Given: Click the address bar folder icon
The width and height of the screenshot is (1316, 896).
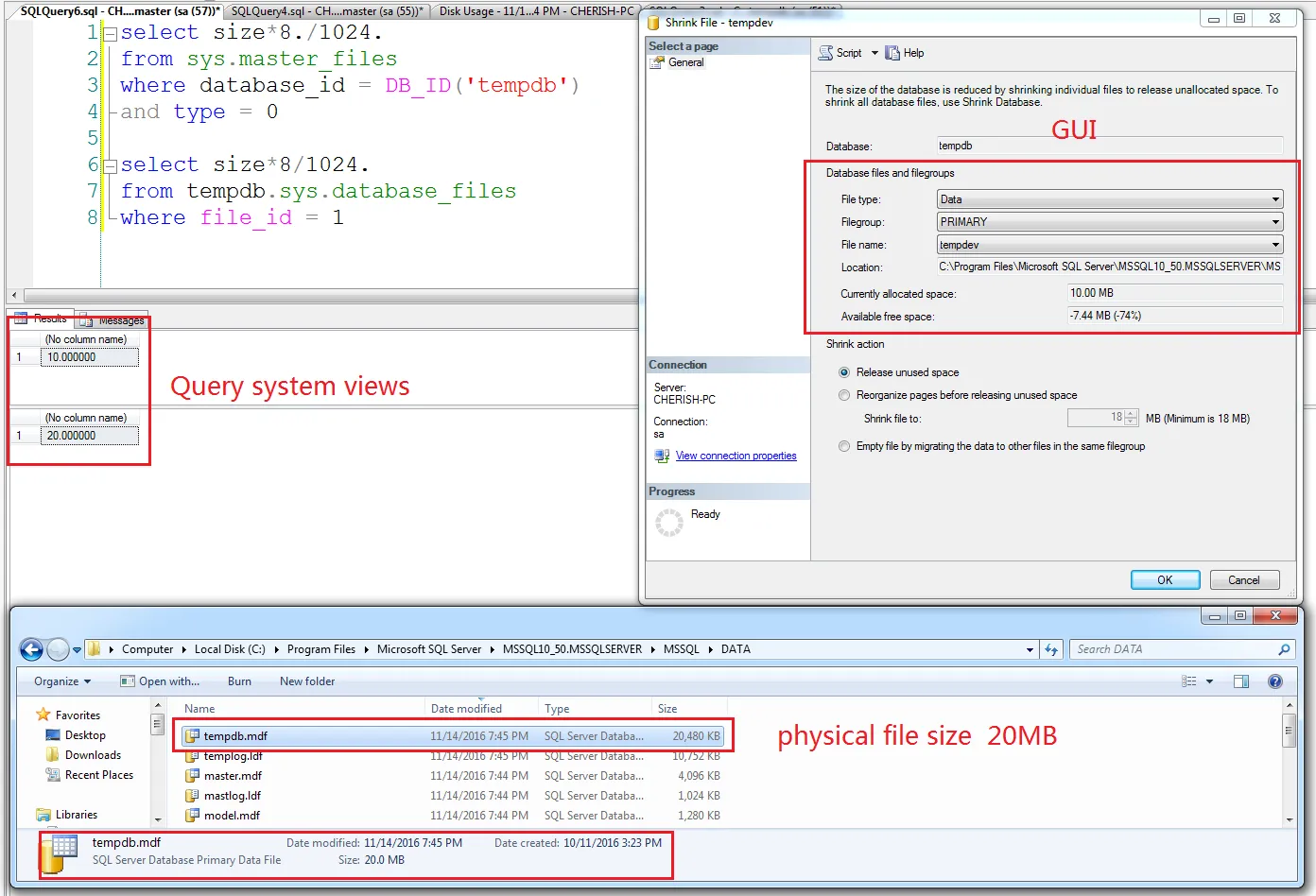Looking at the screenshot, I should pyautogui.click(x=94, y=648).
